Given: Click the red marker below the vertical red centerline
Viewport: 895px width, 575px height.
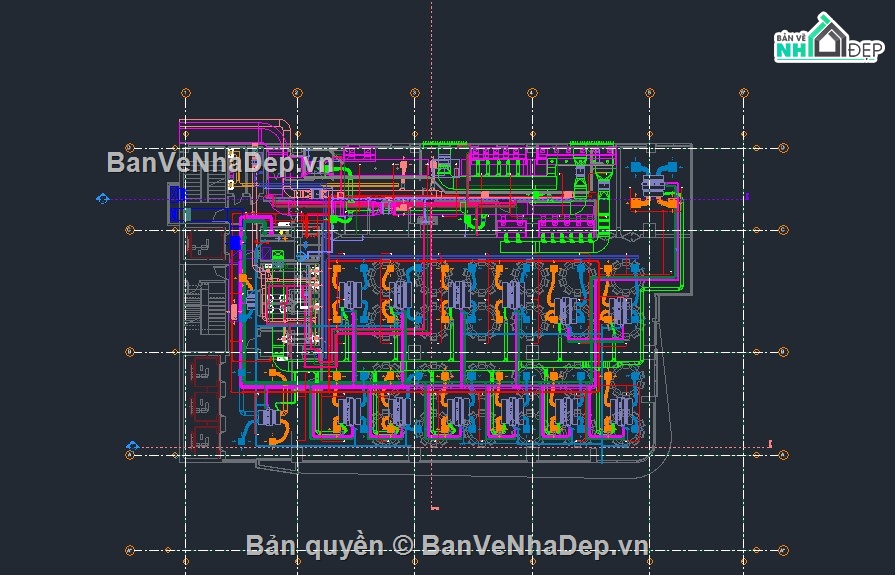Looking at the screenshot, I should (433, 510).
